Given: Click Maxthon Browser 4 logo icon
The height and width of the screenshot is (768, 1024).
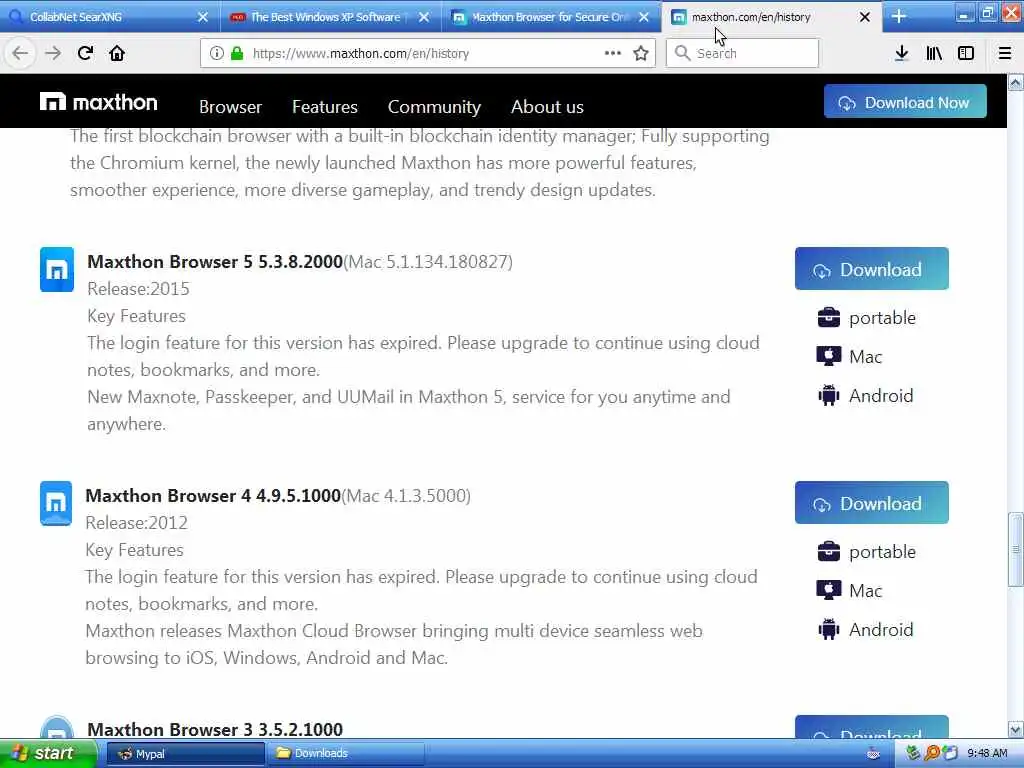Looking at the screenshot, I should click(56, 503).
